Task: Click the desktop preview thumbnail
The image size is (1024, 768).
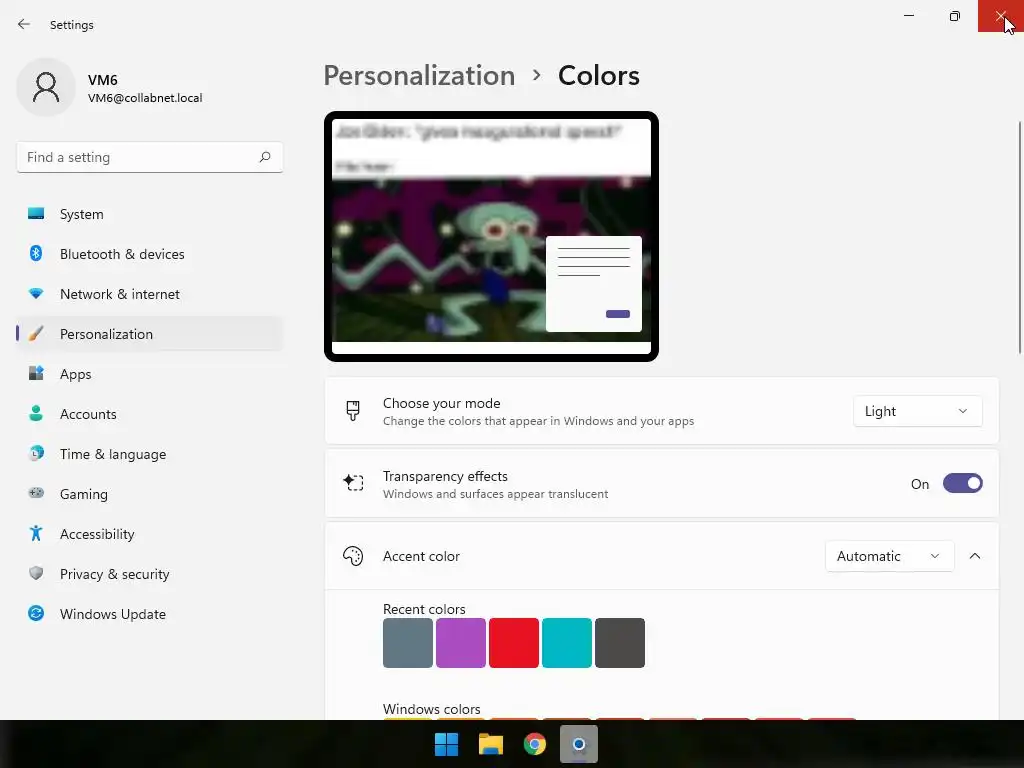Action: [491, 236]
